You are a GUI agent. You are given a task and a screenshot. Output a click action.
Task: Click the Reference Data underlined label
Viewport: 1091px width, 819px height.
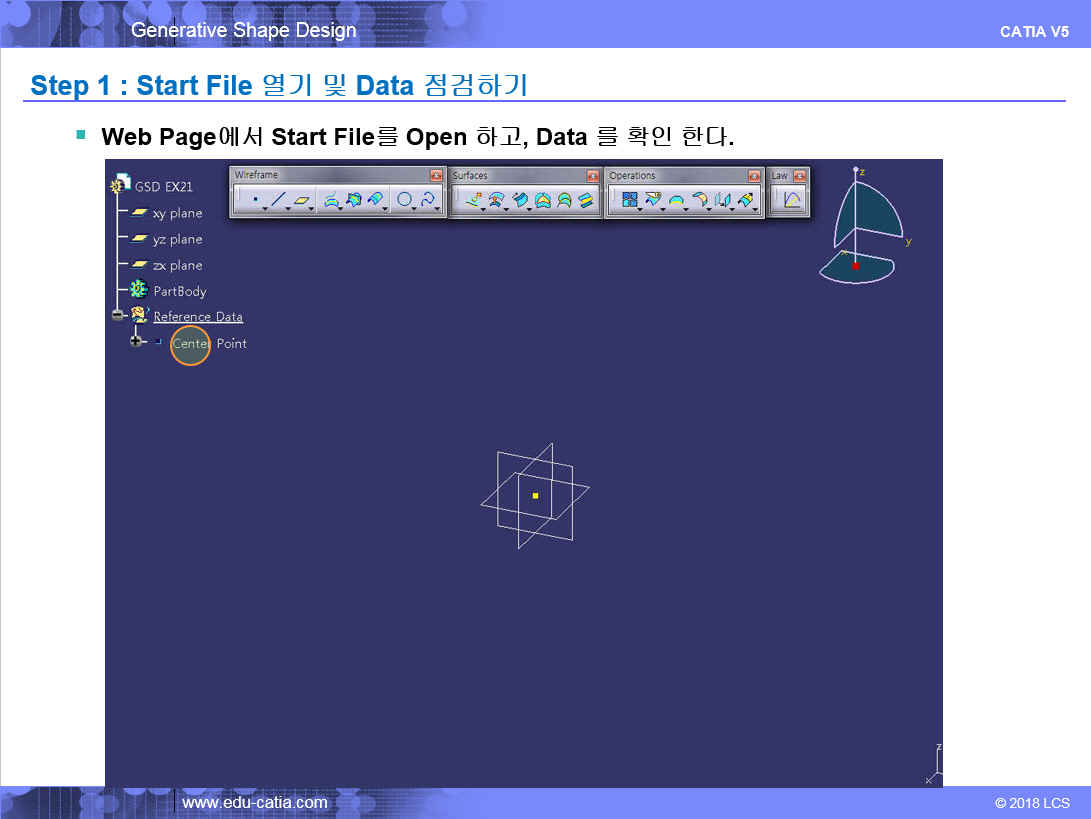[198, 317]
